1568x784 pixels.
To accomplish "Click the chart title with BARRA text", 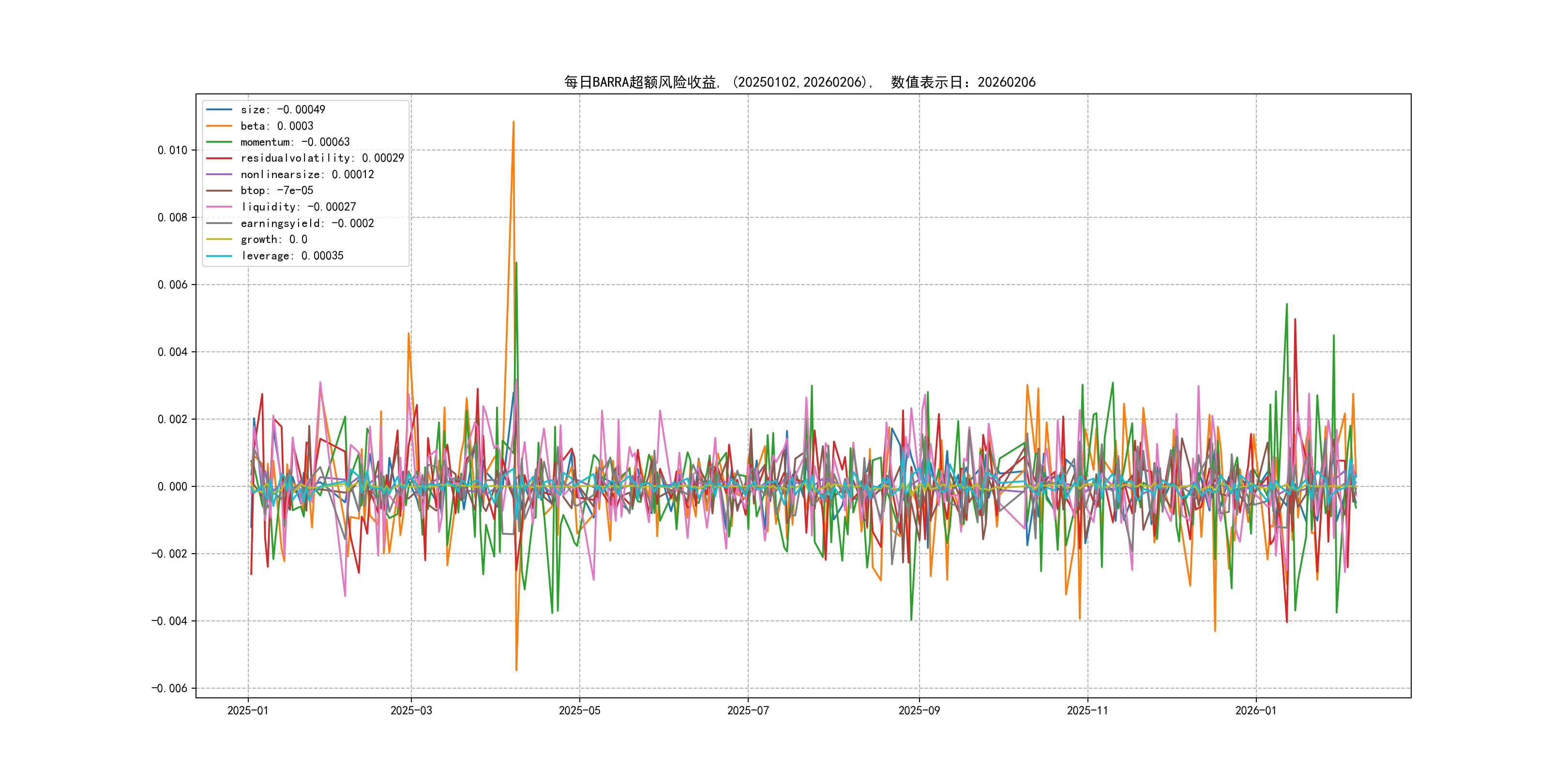I will [799, 82].
